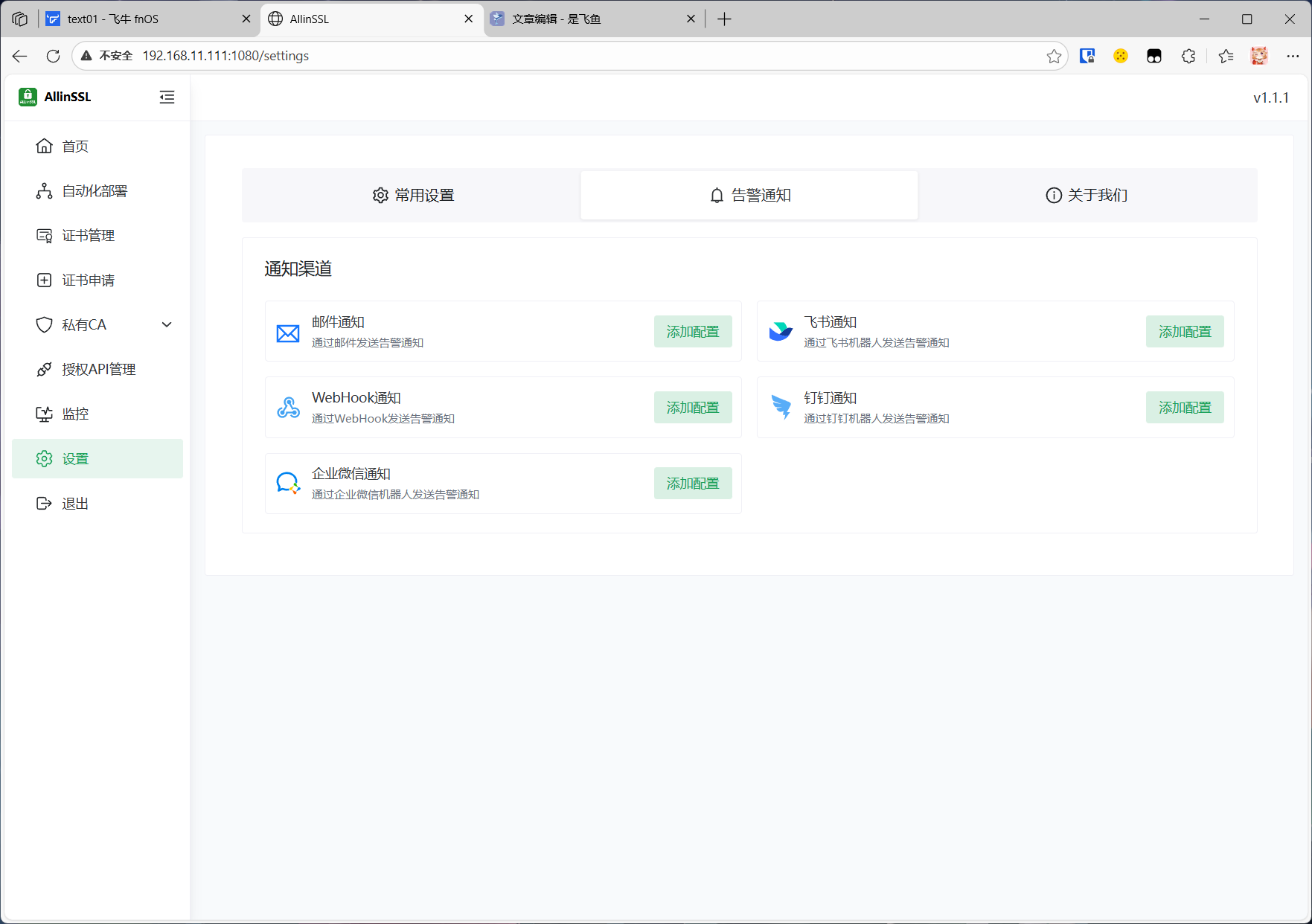Image resolution: width=1312 pixels, height=924 pixels.
Task: Switch to the 常用设置 tab
Action: (413, 196)
